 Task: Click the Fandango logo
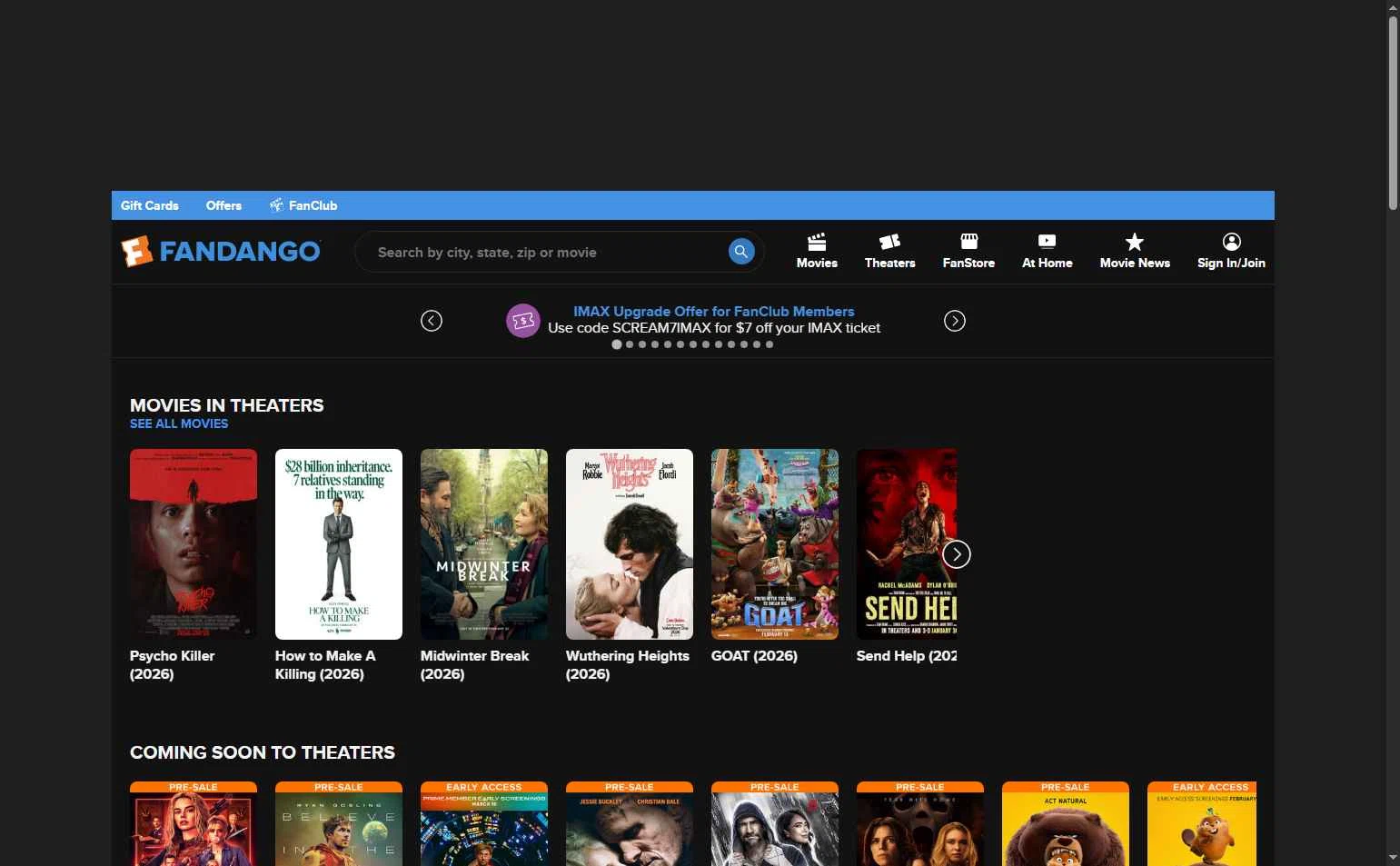pyautogui.click(x=221, y=252)
